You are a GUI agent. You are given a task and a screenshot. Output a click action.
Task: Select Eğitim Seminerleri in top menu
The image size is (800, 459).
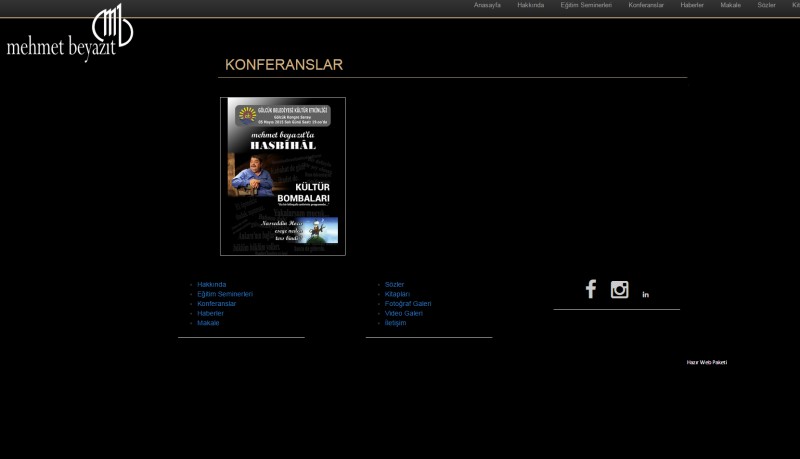586,5
